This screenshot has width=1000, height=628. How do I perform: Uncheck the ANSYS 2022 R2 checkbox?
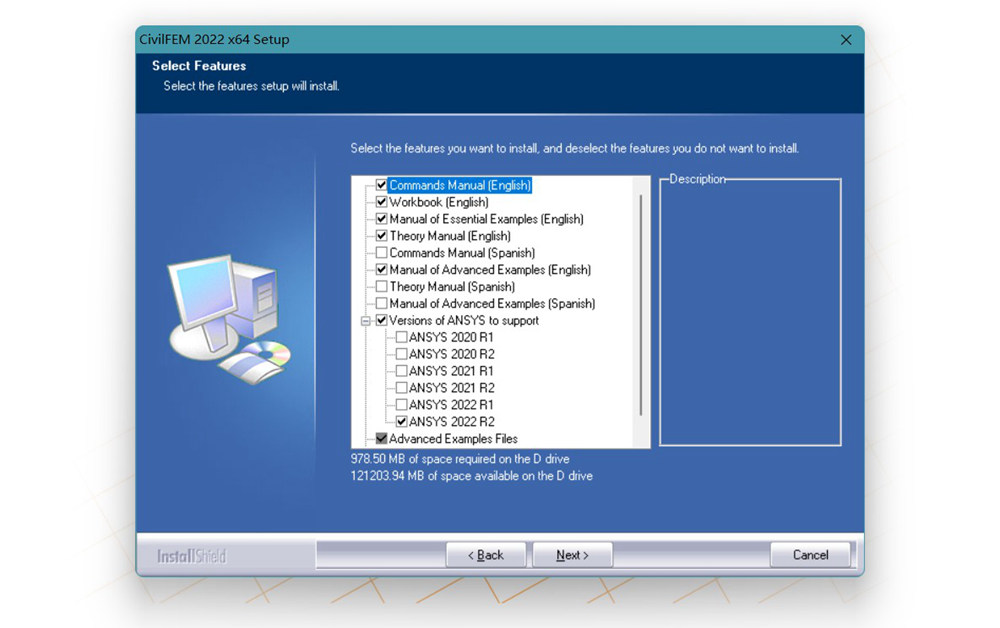tap(402, 421)
